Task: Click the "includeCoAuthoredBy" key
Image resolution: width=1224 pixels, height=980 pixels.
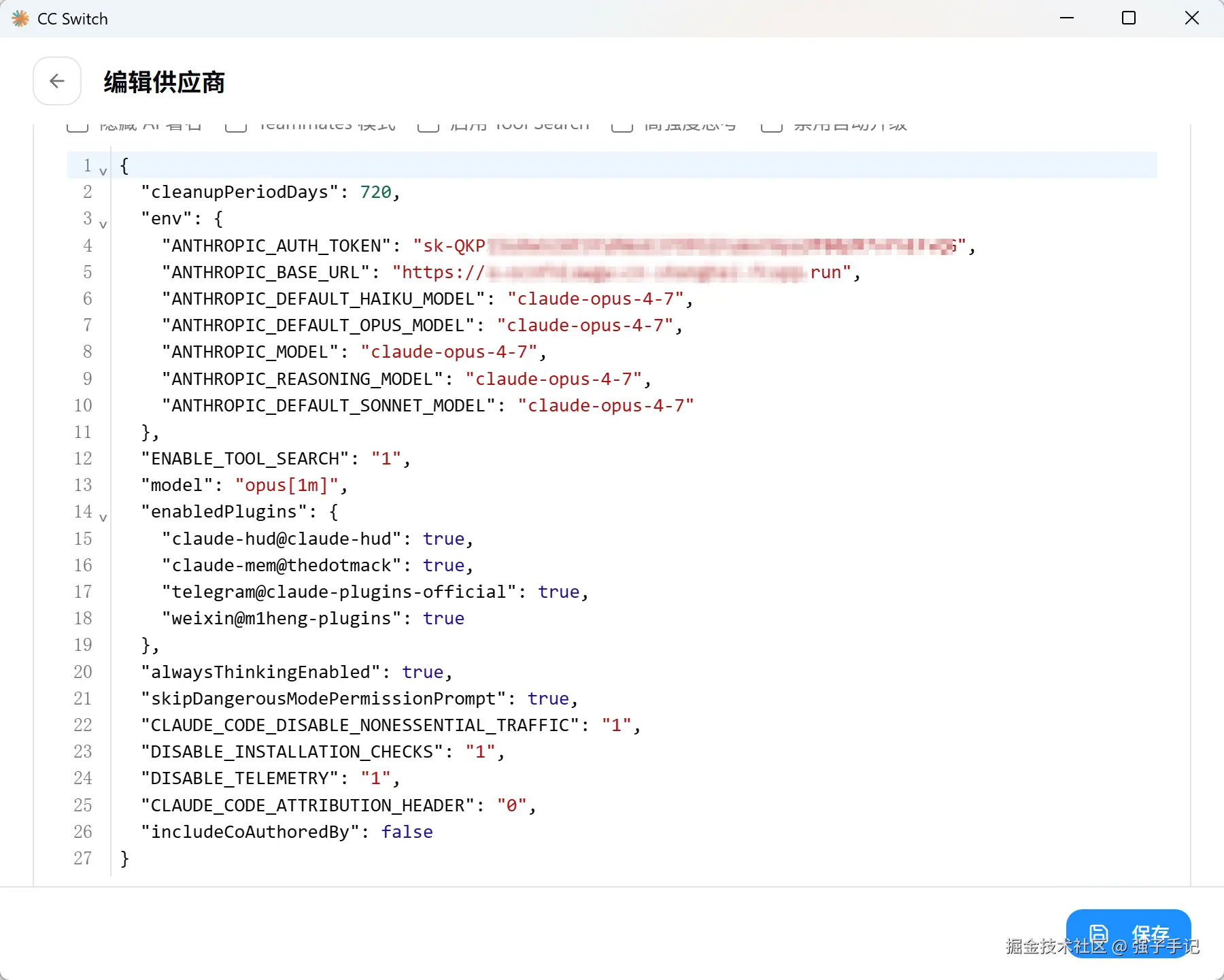Action: (x=250, y=832)
